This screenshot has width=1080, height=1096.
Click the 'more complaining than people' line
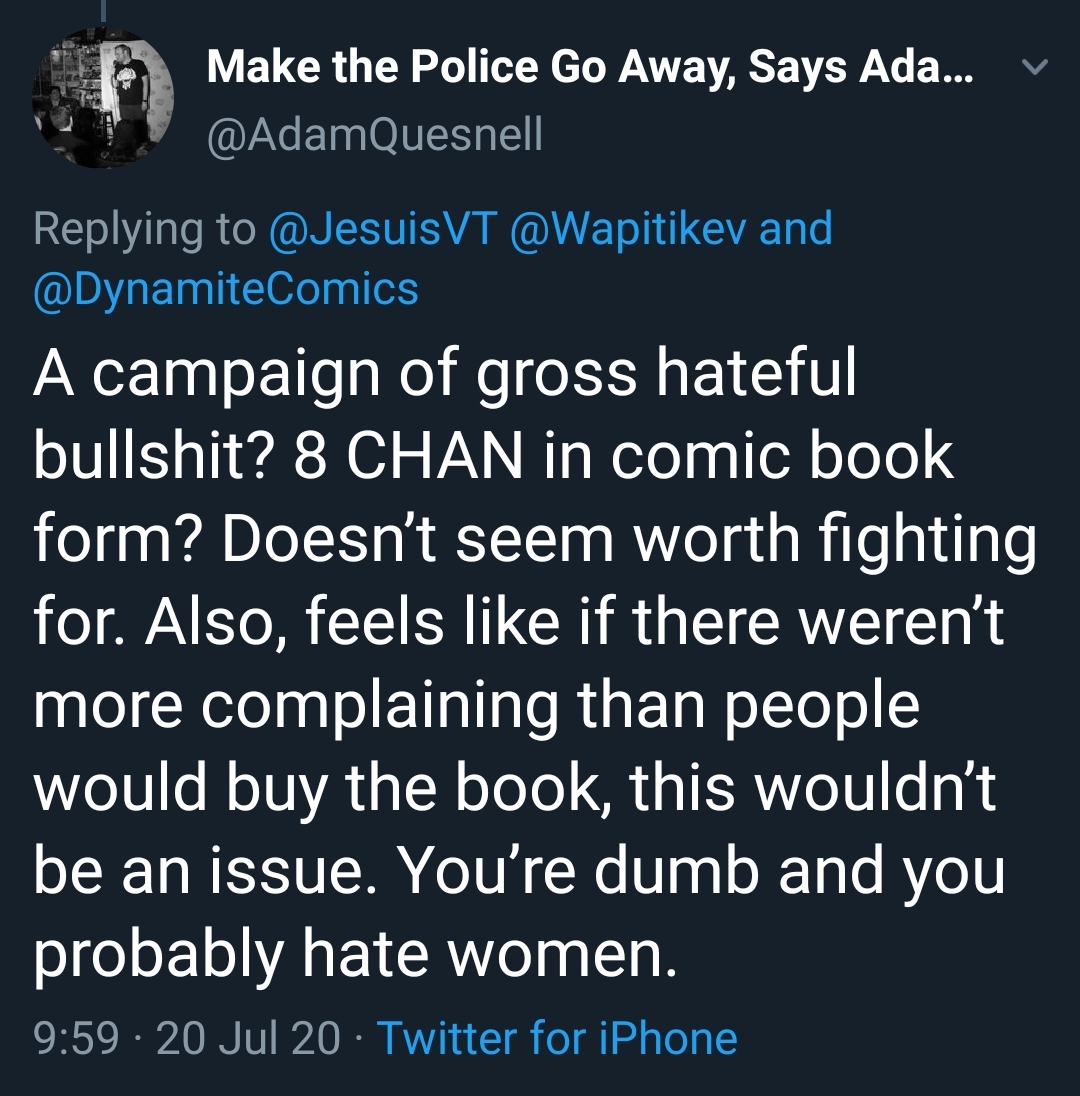click(476, 707)
